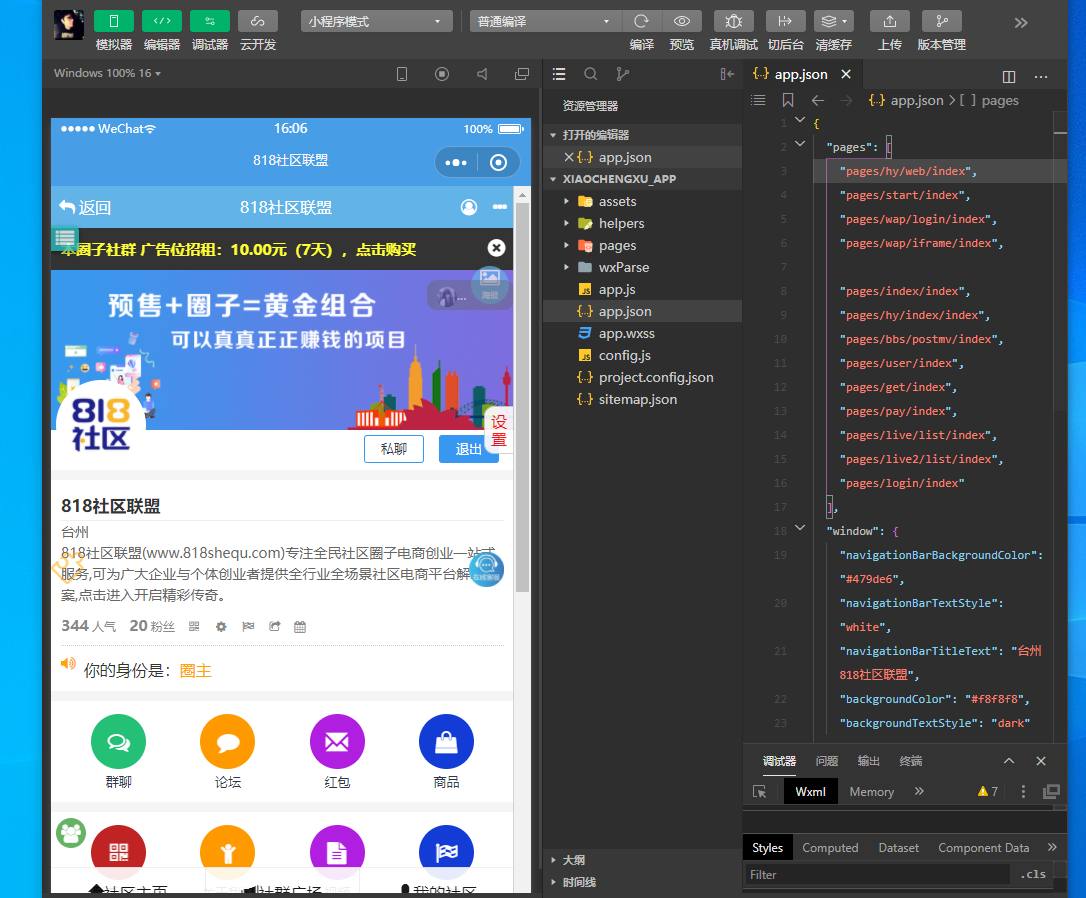Toggle the editor panel button
Viewport: 1086px width, 898px height.
click(162, 21)
